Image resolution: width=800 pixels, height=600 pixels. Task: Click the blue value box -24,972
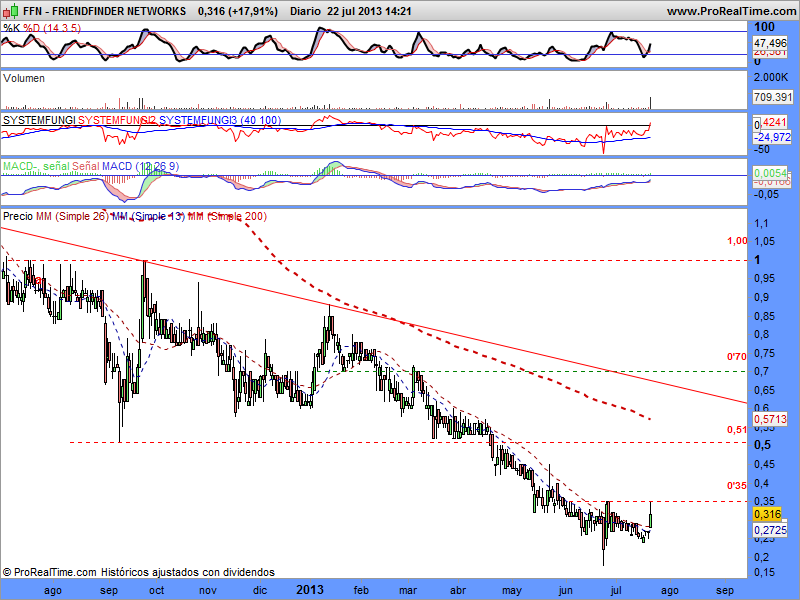pyautogui.click(x=771, y=137)
